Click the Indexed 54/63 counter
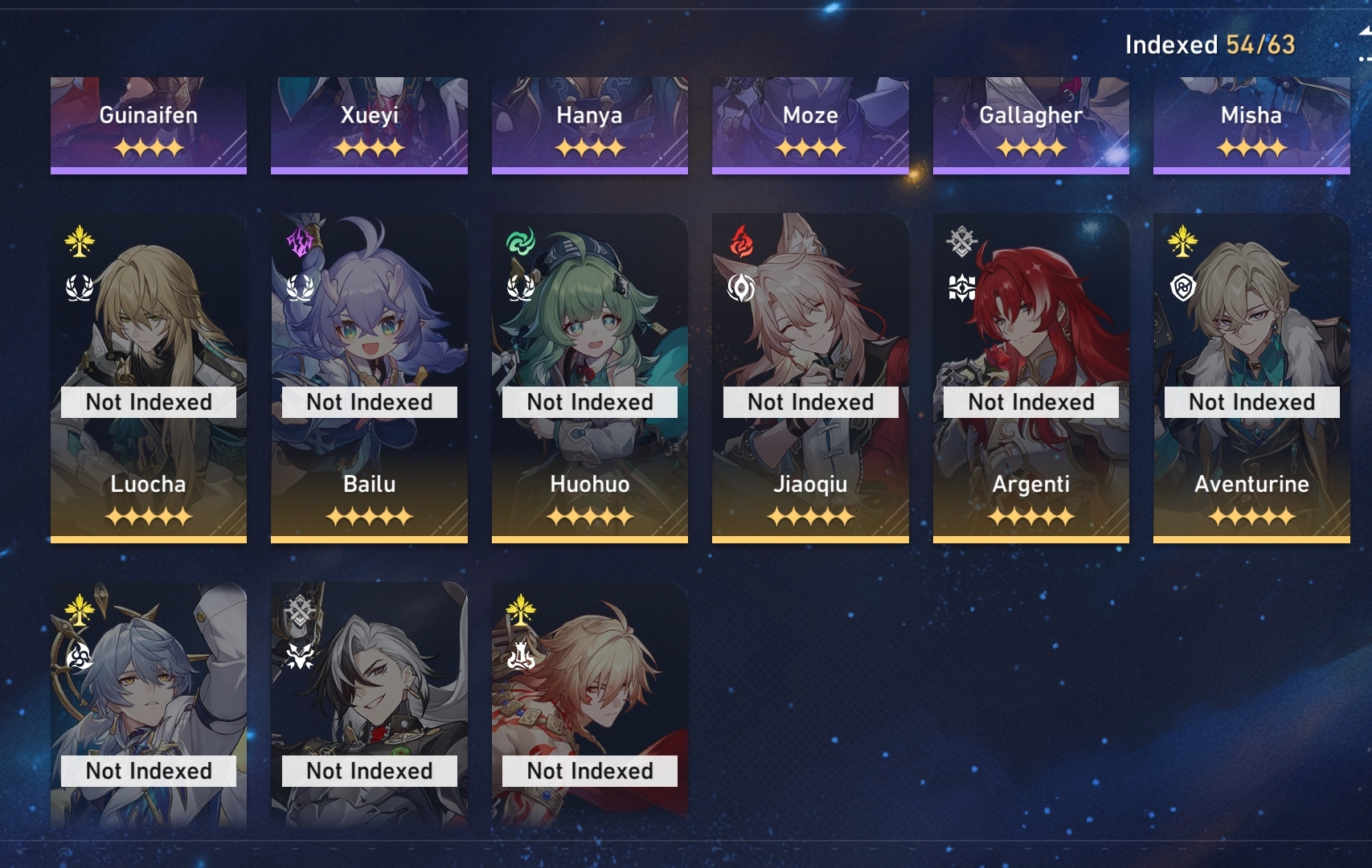The width and height of the screenshot is (1372, 868). coord(1210,45)
